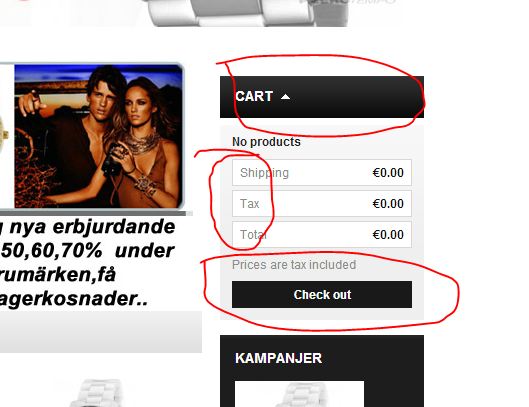Click the white watch thumbnail at bottom left
529x407 pixels.
(96, 393)
